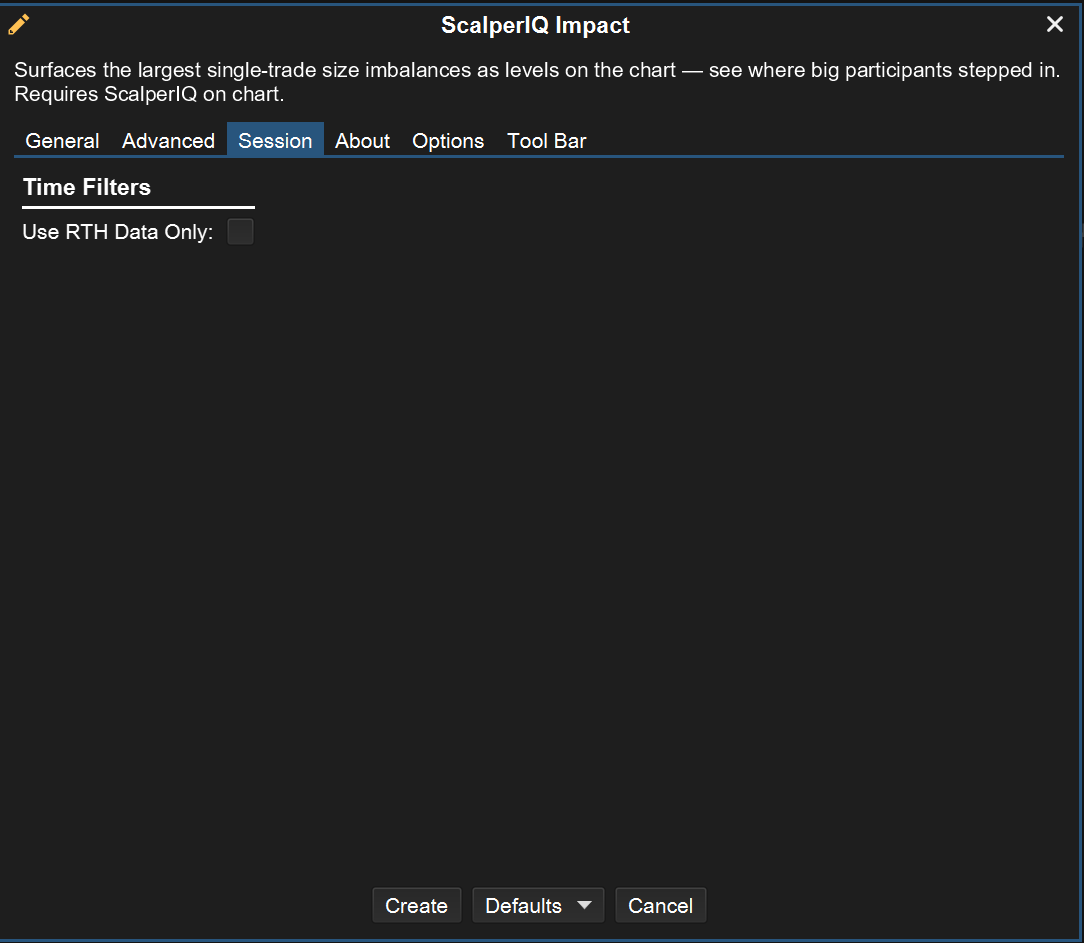Go to the About tab
Screen dimensions: 1084x943
362,141
